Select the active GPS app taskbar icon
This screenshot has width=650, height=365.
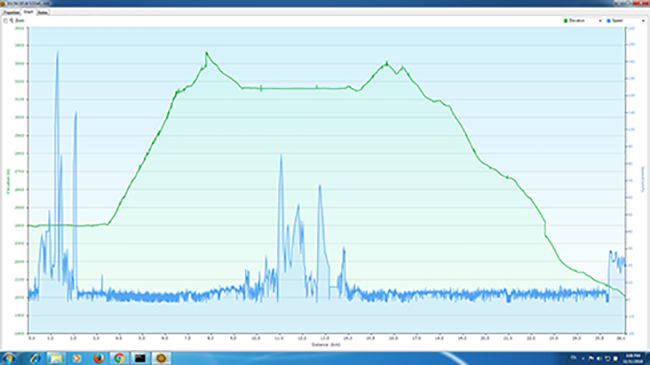point(161,358)
